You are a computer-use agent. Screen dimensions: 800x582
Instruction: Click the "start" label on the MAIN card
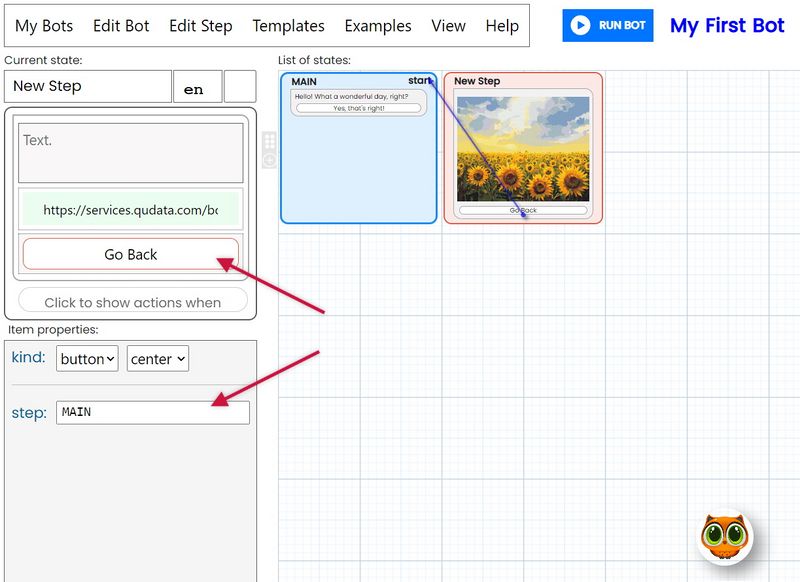tap(422, 81)
